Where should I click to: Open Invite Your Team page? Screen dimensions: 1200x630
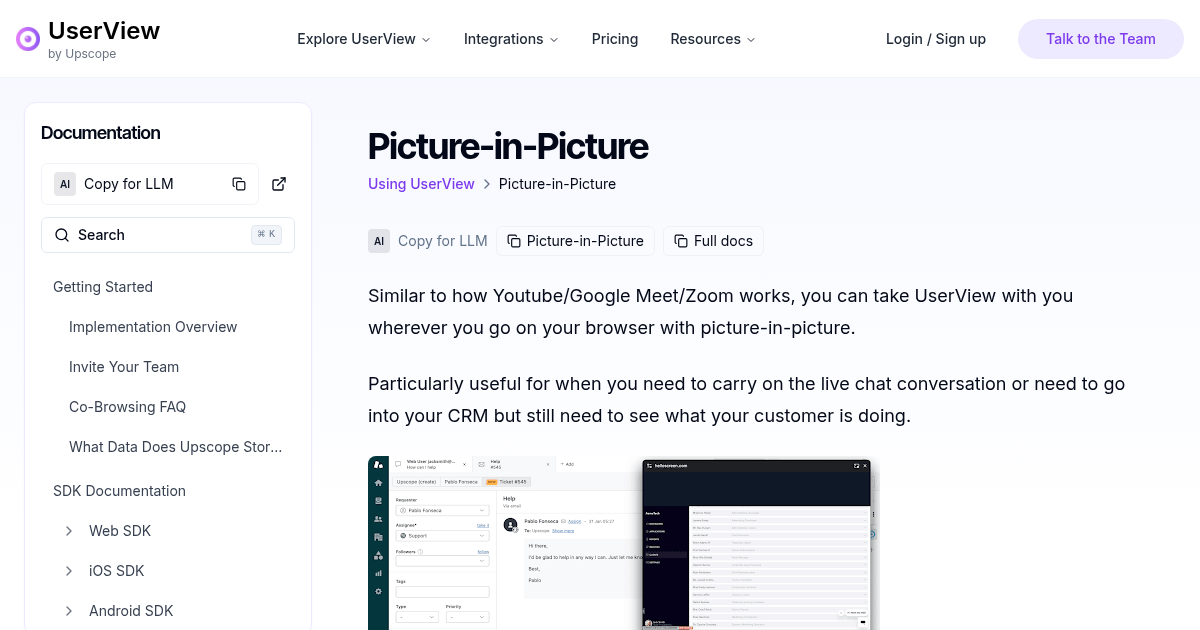pos(124,367)
